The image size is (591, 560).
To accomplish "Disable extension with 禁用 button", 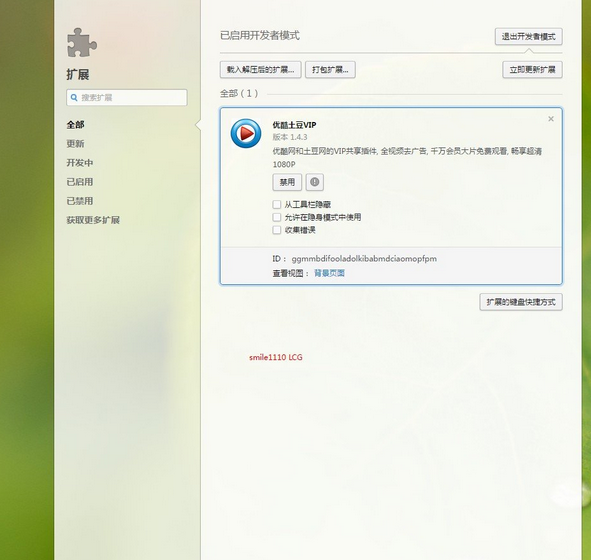I will click(x=287, y=182).
